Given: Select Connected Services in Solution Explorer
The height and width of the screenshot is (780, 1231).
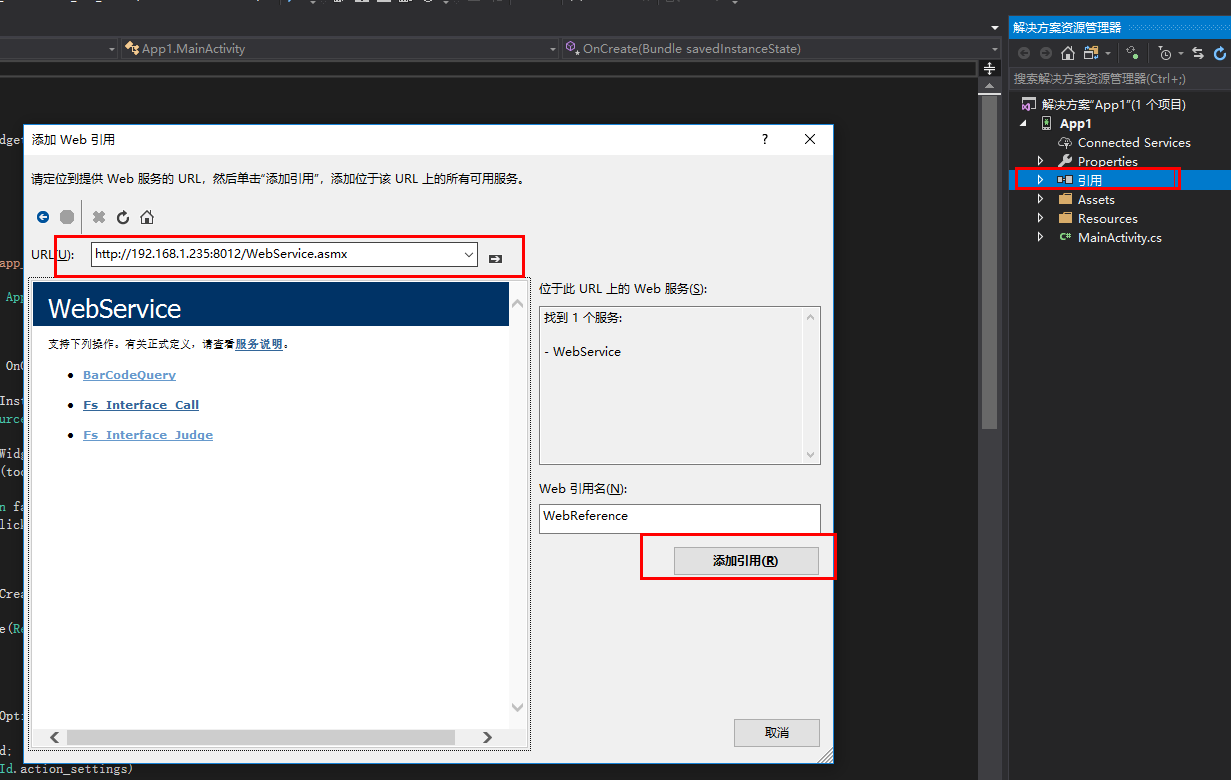Looking at the screenshot, I should (x=1134, y=143).
